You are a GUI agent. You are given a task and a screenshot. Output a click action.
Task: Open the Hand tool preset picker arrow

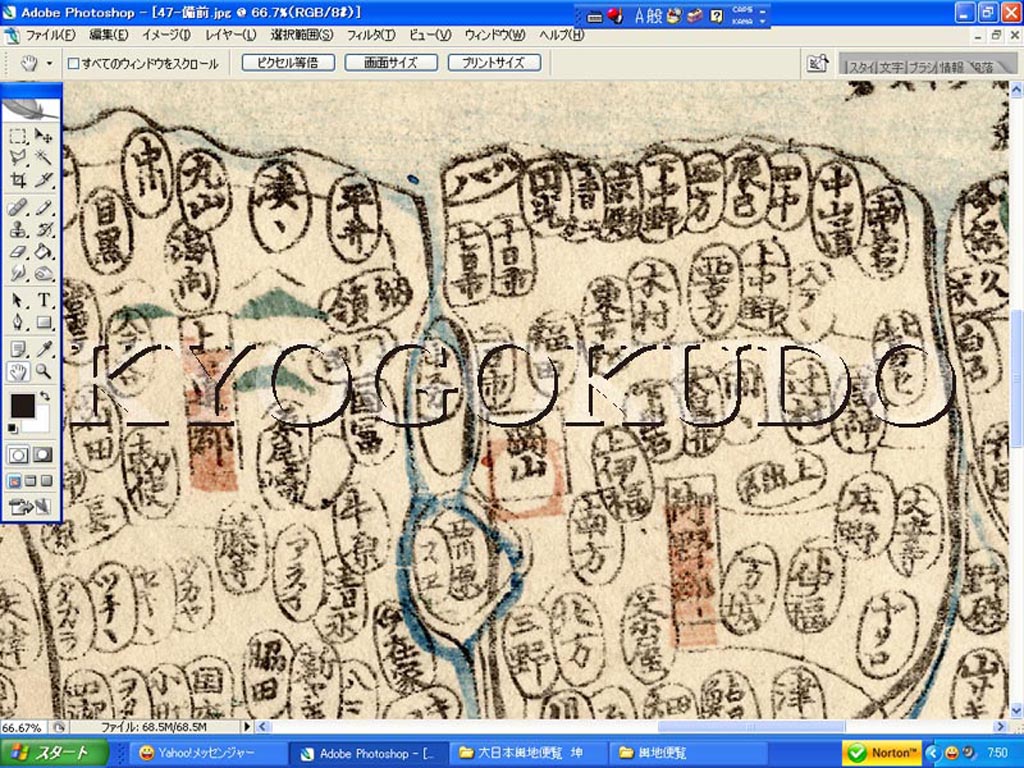pos(49,63)
